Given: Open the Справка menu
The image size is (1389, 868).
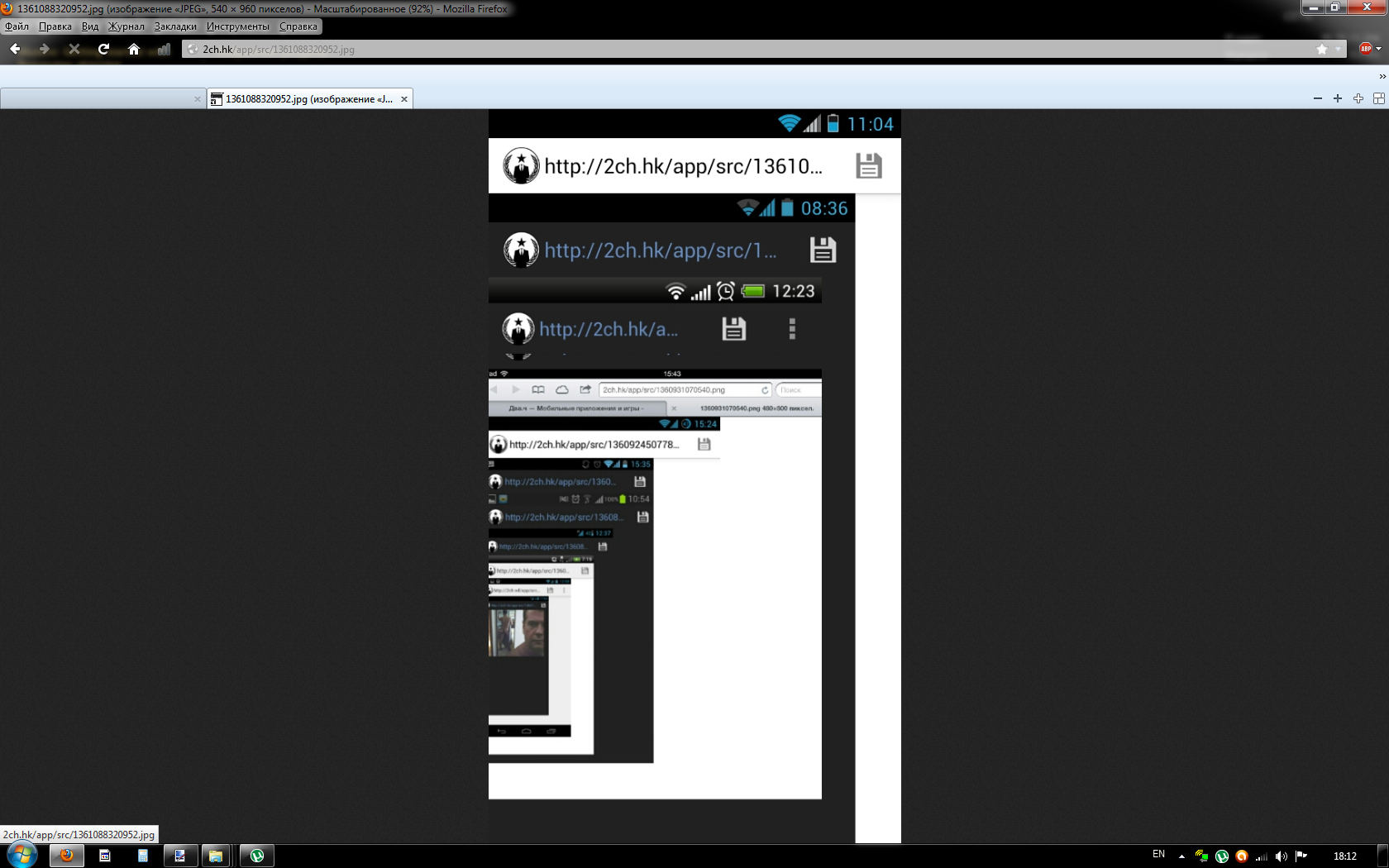Looking at the screenshot, I should (x=298, y=26).
